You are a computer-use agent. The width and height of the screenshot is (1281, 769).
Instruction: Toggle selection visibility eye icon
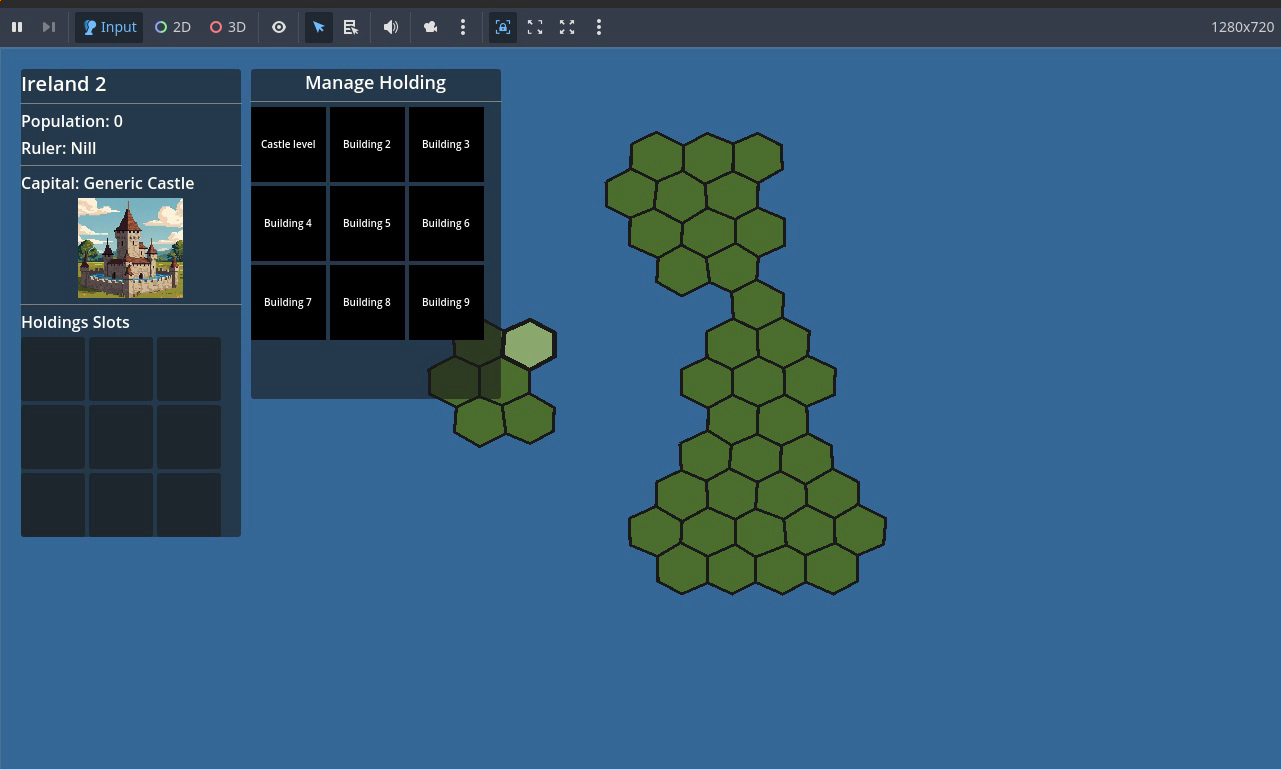pos(279,27)
